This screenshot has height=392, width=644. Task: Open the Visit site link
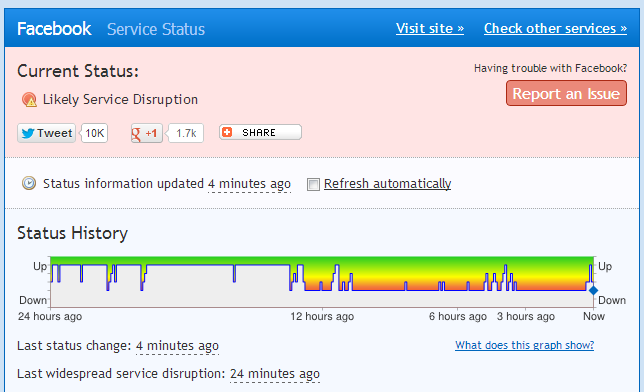pos(430,28)
